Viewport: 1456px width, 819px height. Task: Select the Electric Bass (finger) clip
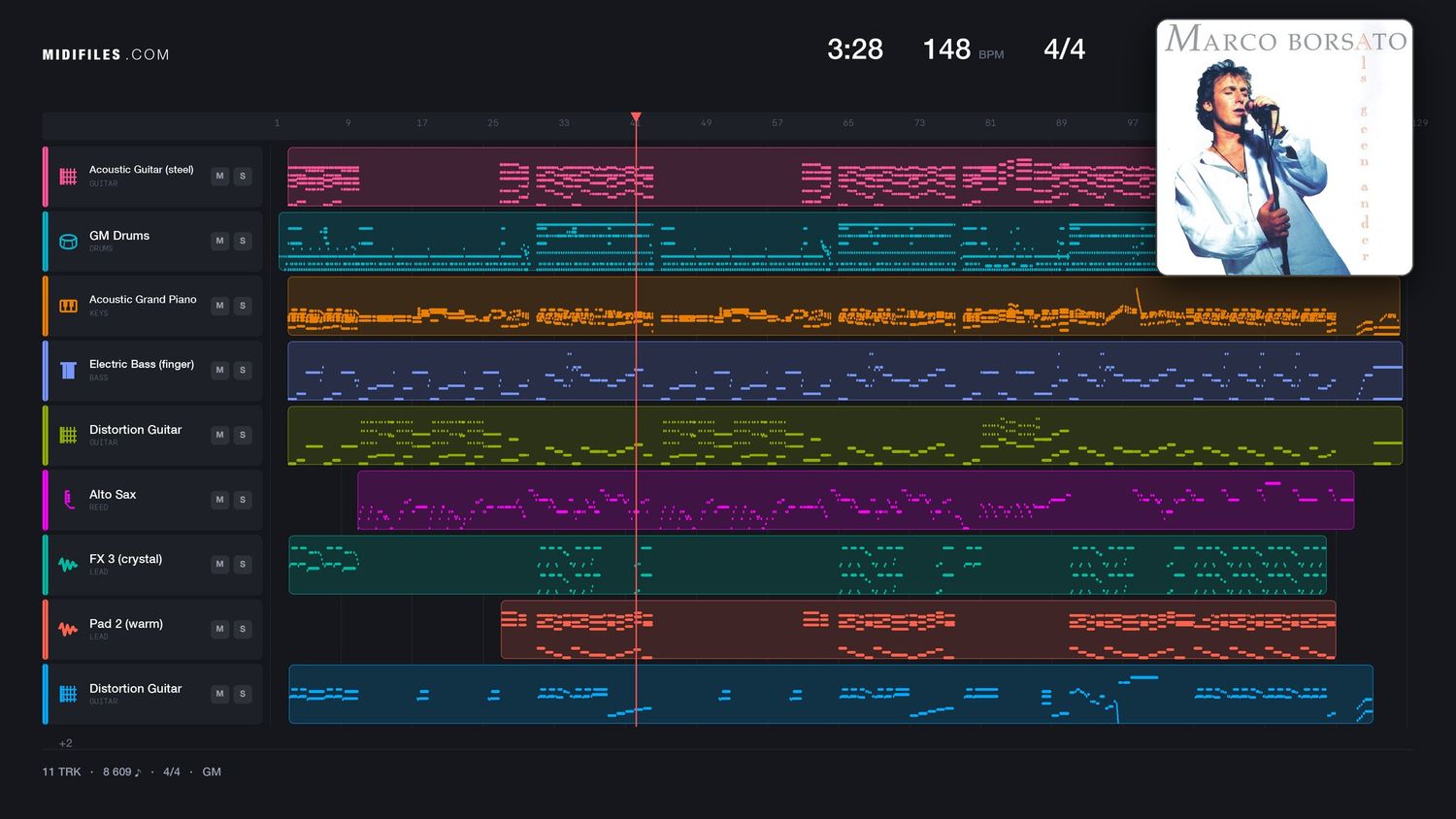click(844, 371)
